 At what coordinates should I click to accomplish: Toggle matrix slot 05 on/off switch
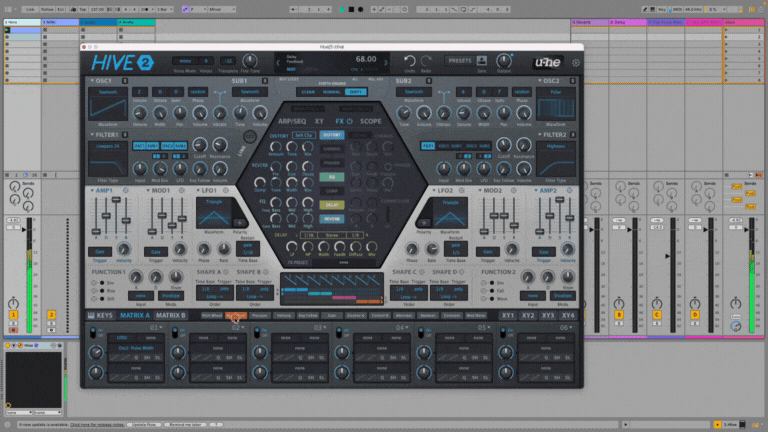click(421, 333)
